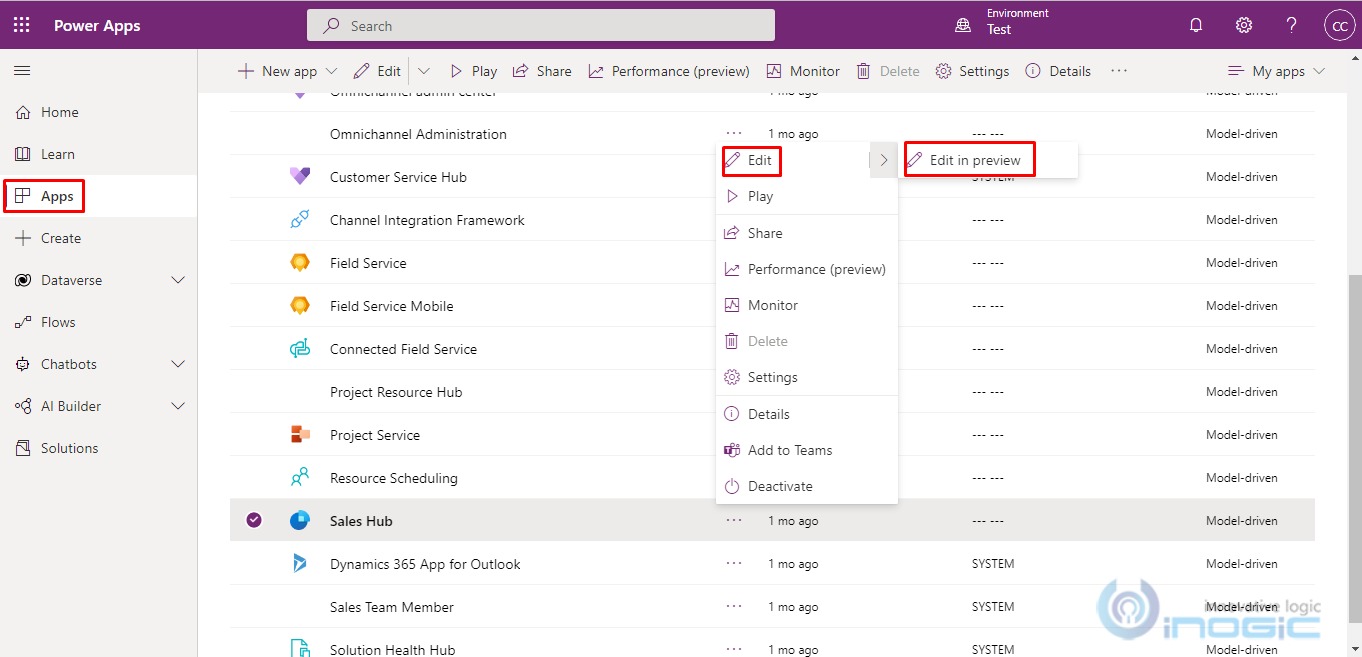
Task: Expand the Chatbots navigation section
Action: [179, 364]
